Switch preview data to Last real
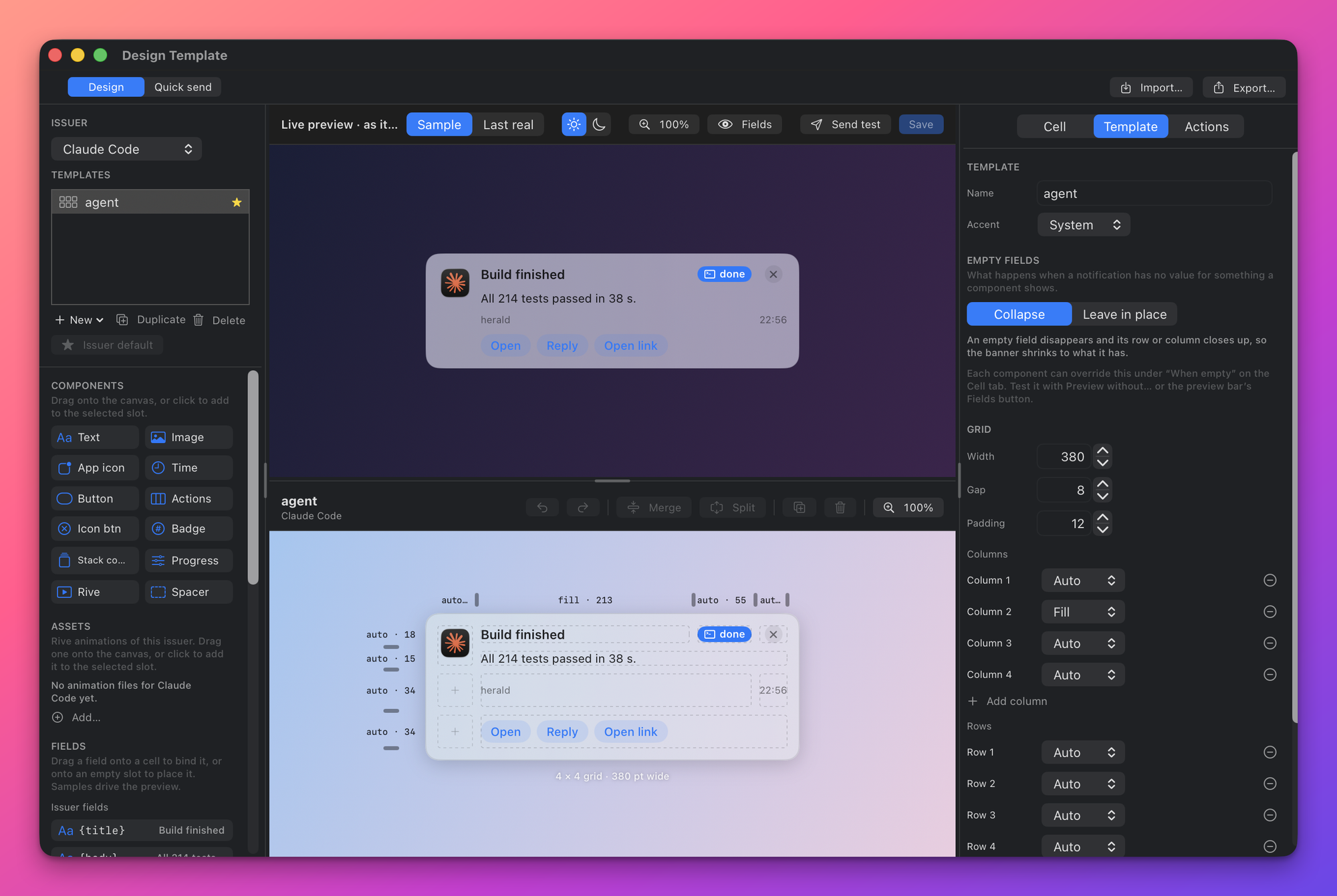The image size is (1337, 896). (508, 124)
